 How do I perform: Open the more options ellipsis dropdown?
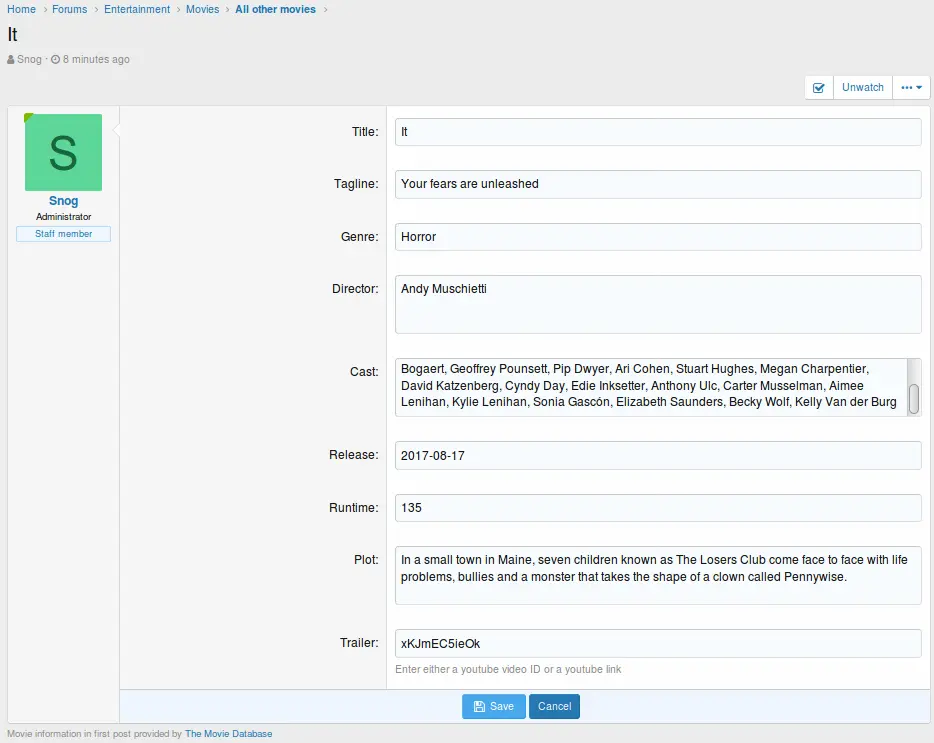click(x=912, y=88)
